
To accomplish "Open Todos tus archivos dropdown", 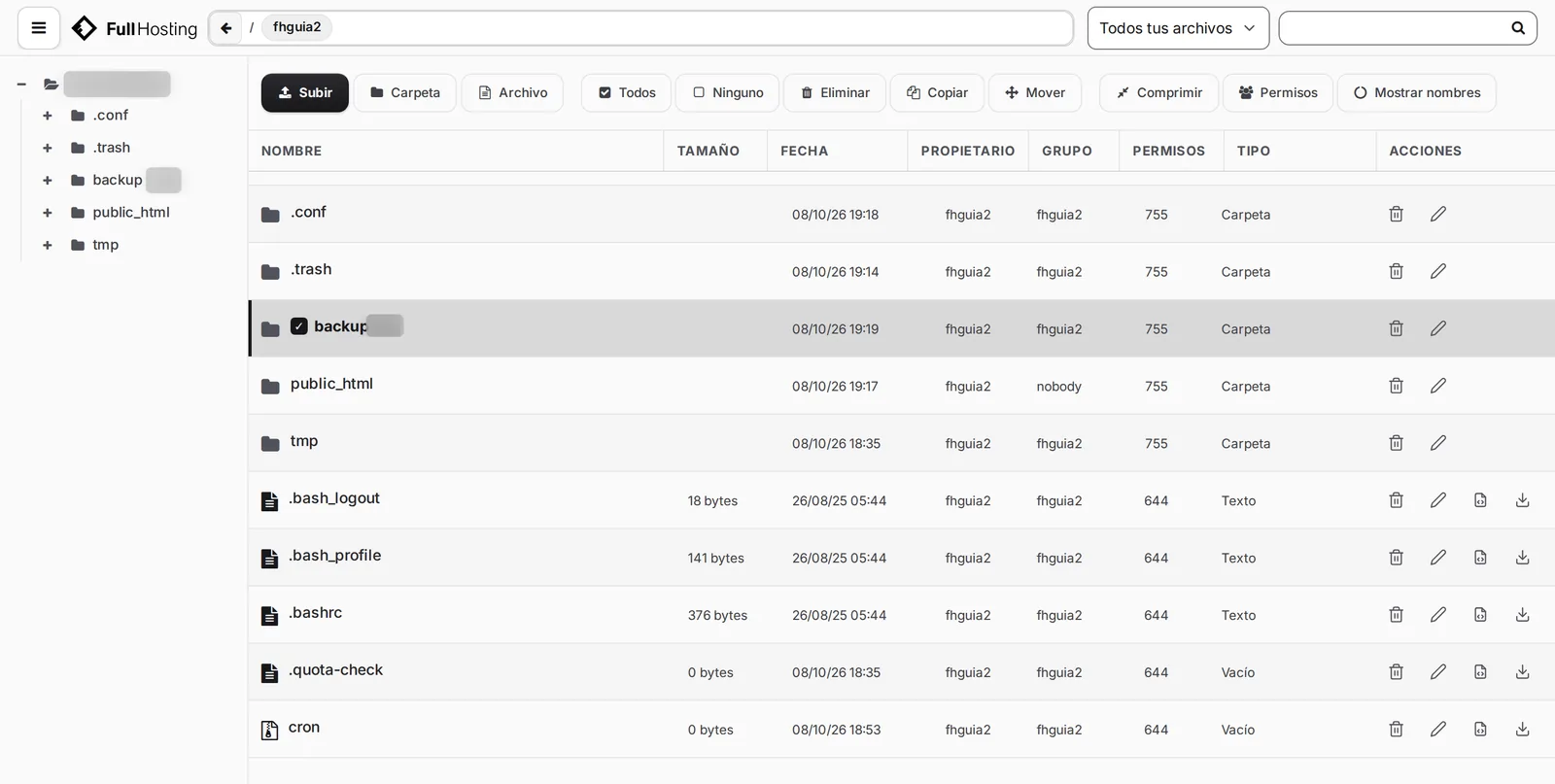I will pos(1178,28).
